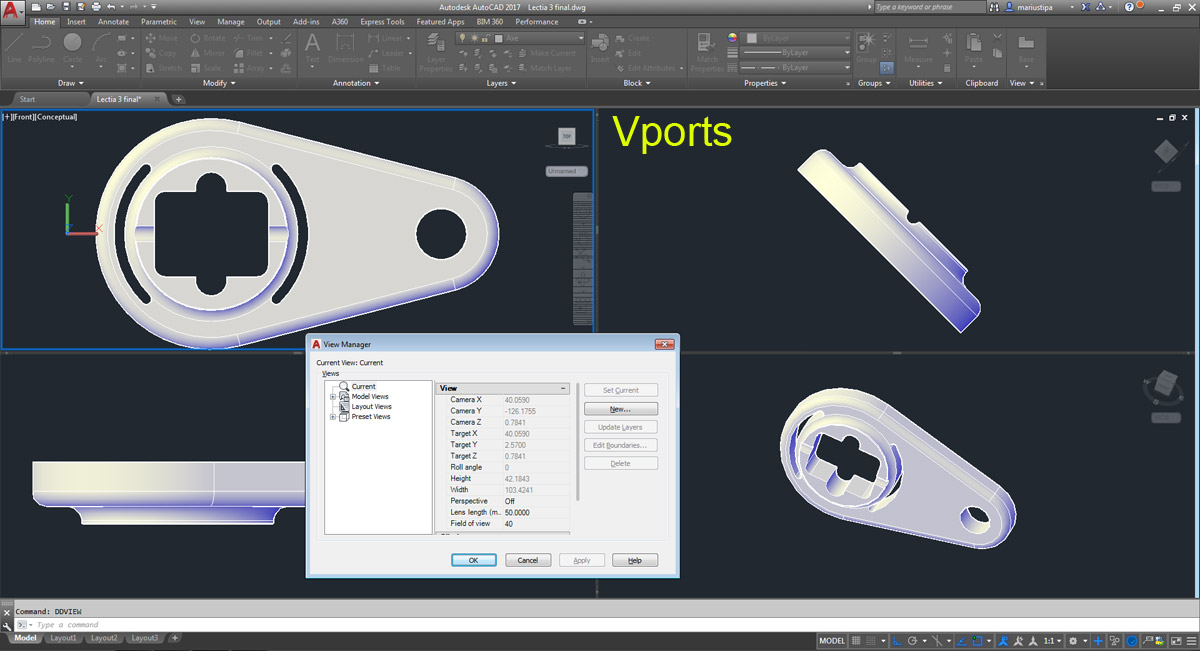
Task: Click the ViewCube in the front viewport
Action: (567, 137)
